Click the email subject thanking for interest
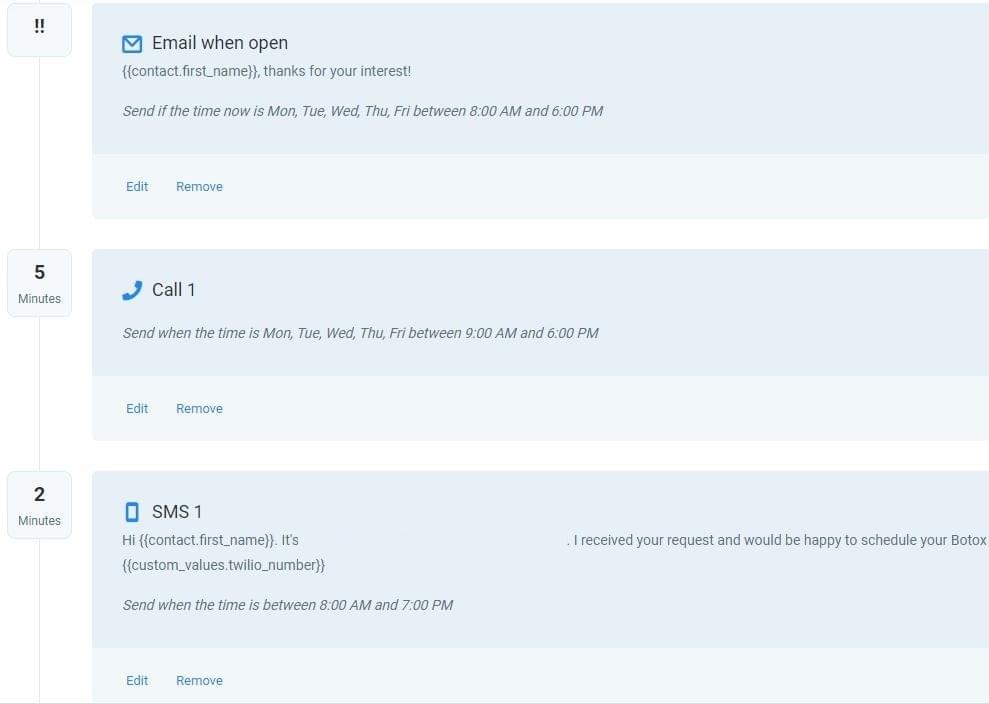The image size is (989, 704). 266,72
